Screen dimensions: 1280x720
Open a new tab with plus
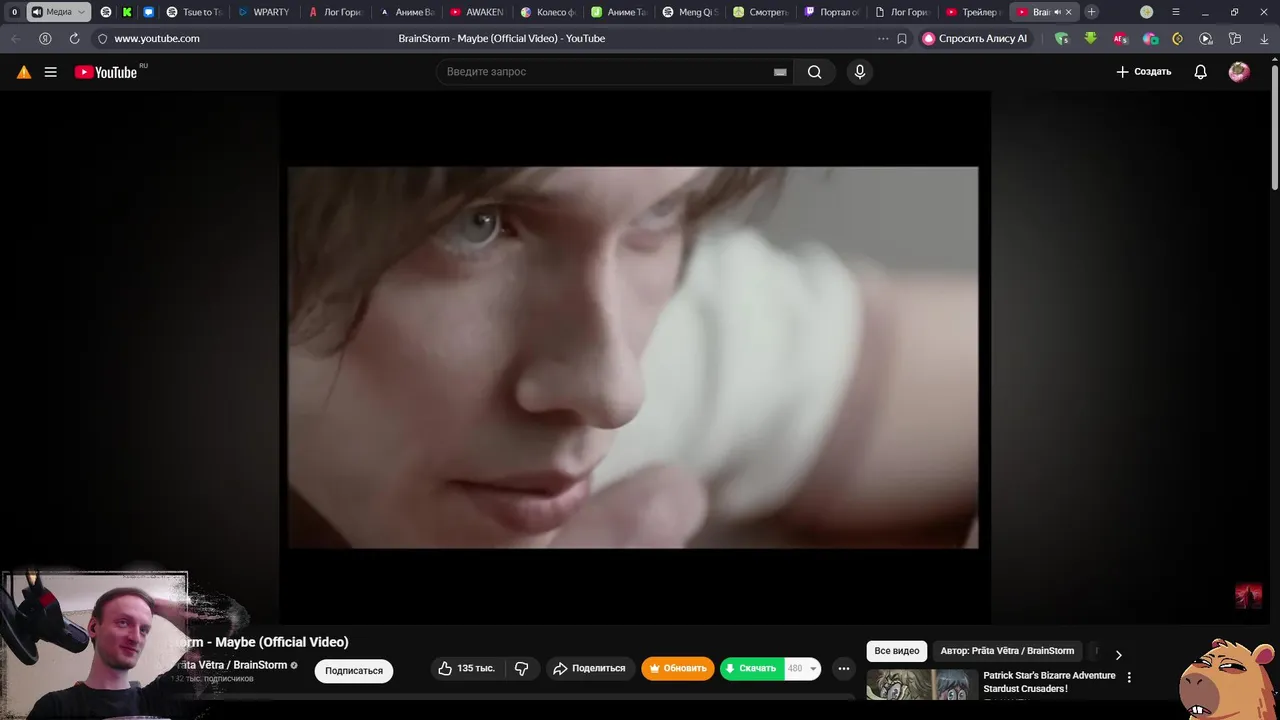pos(1091,12)
